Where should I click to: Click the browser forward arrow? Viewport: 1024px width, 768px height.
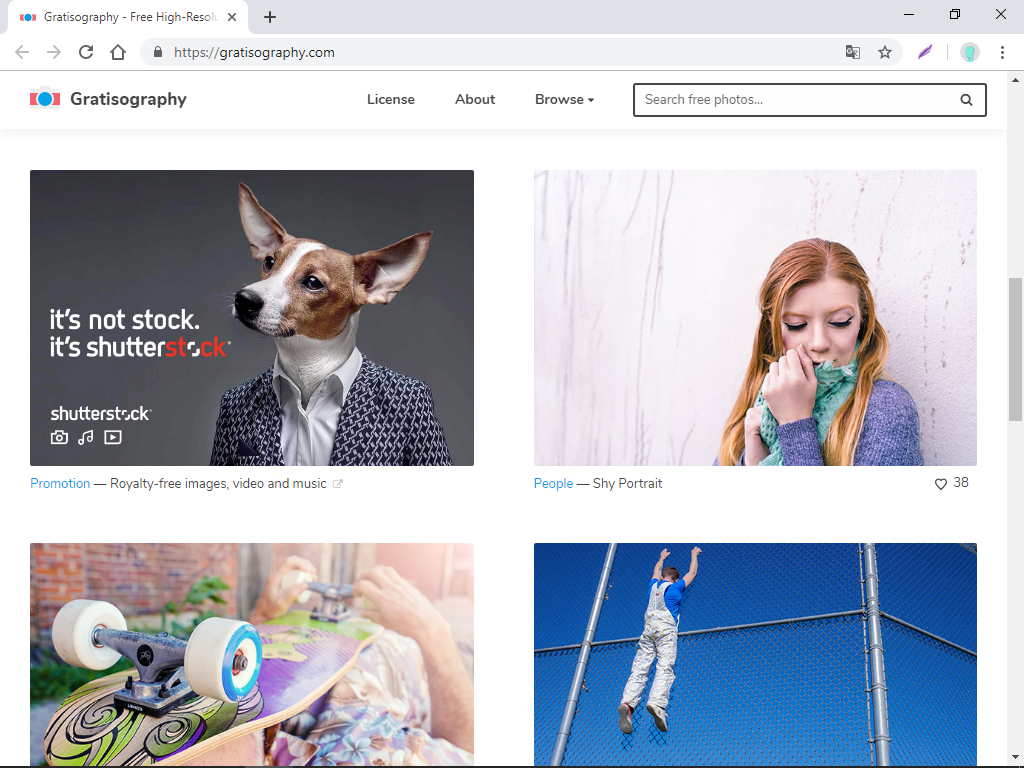coord(54,52)
